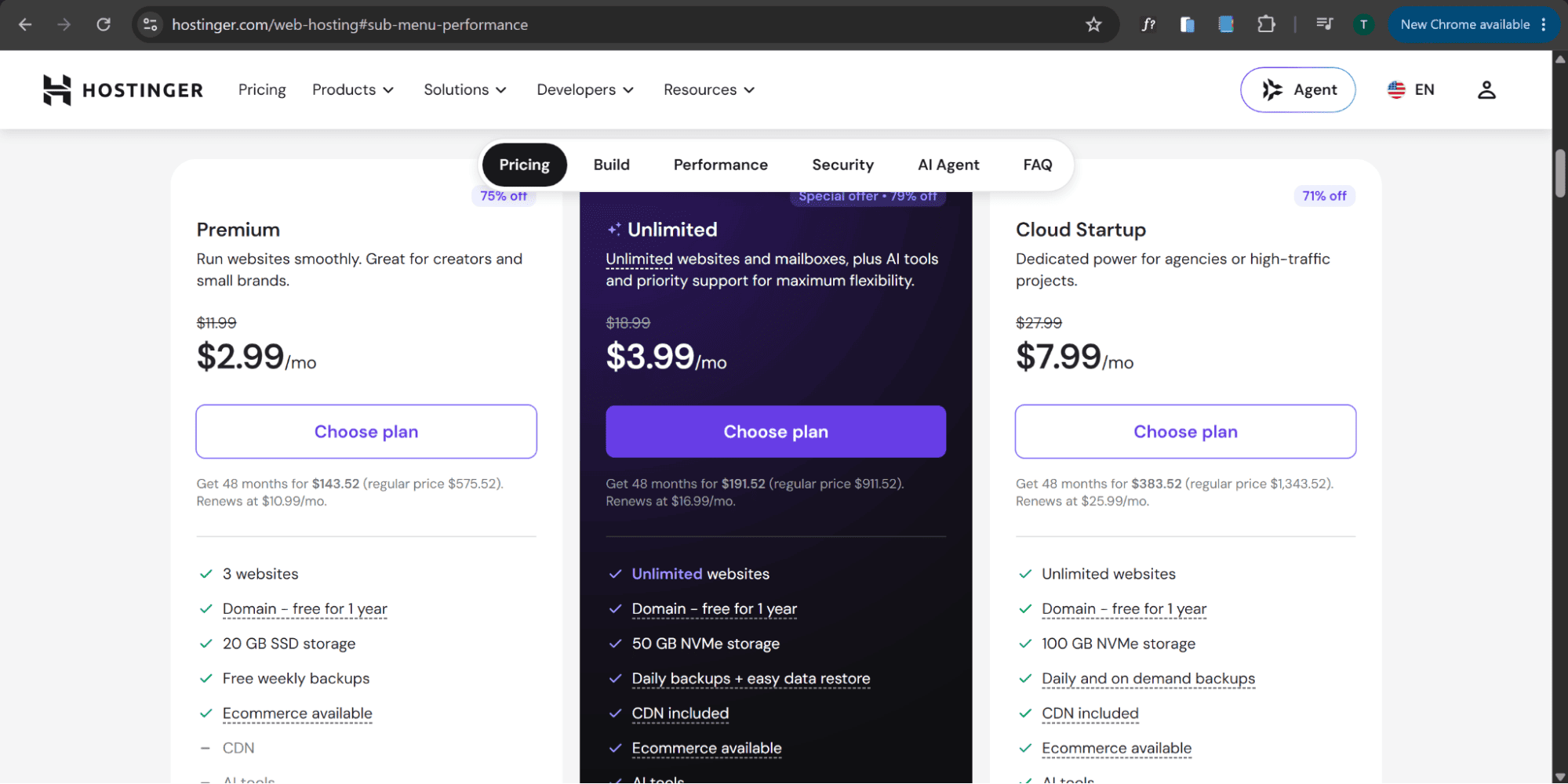Click the address bar URL
Screen dimensions: 1568x784
point(350,24)
